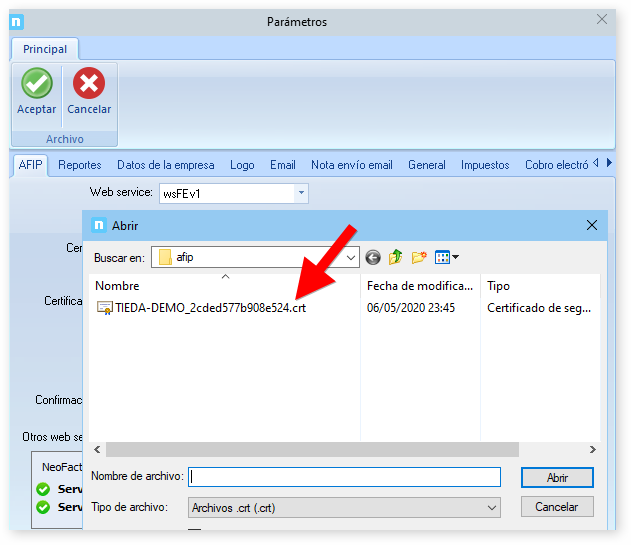Close the Abrir dialog

point(591,225)
